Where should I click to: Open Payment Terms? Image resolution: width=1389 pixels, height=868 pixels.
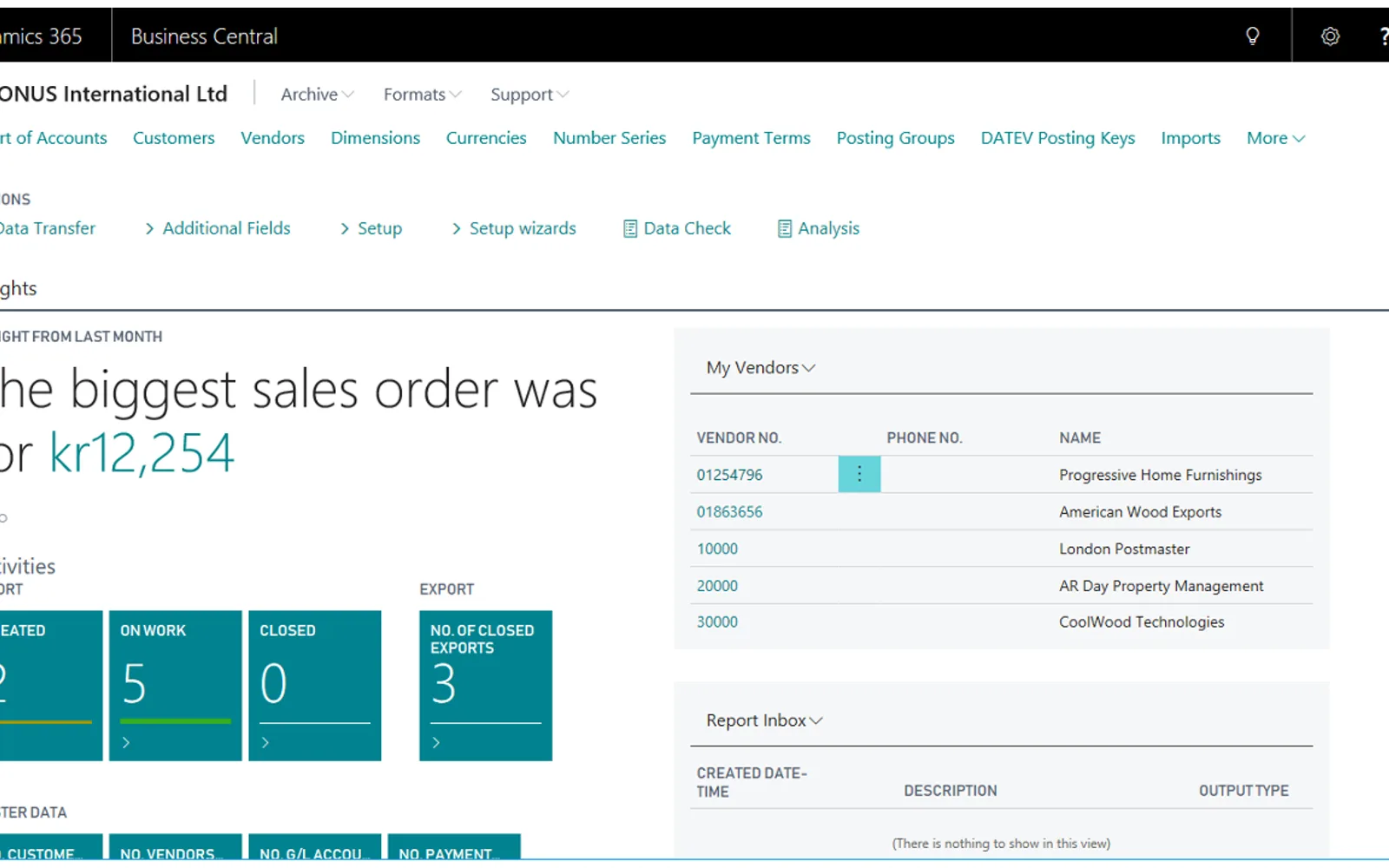[751, 138]
